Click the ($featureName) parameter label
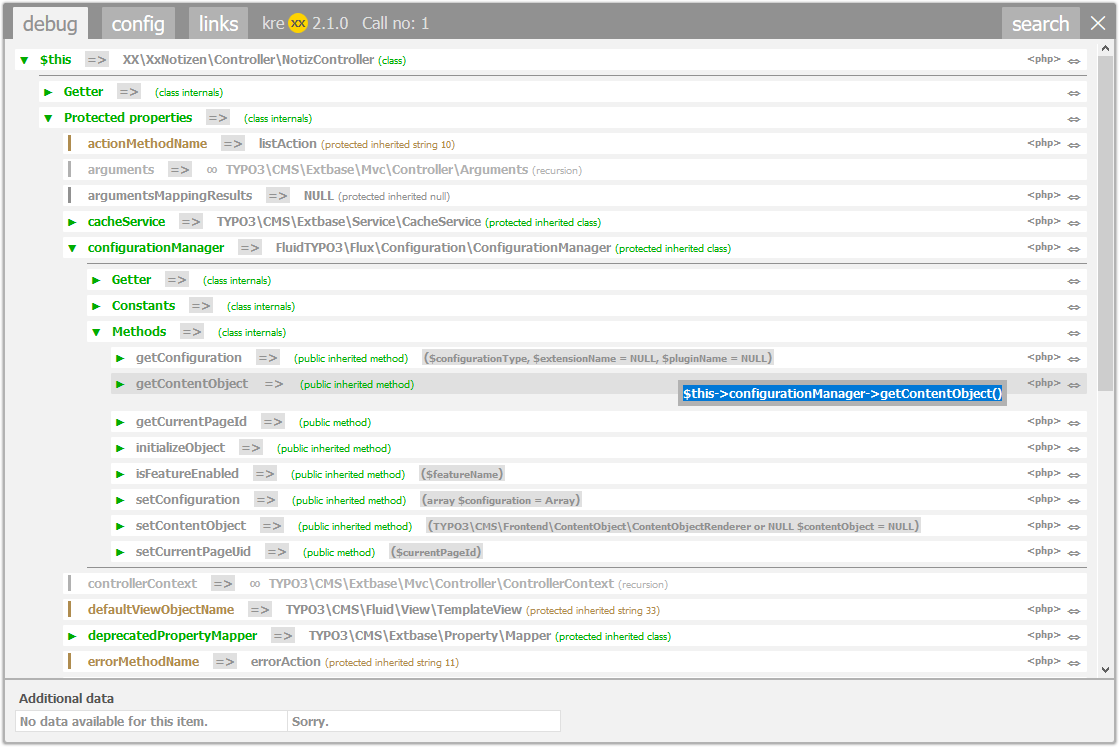The height and width of the screenshot is (747, 1119). click(462, 474)
